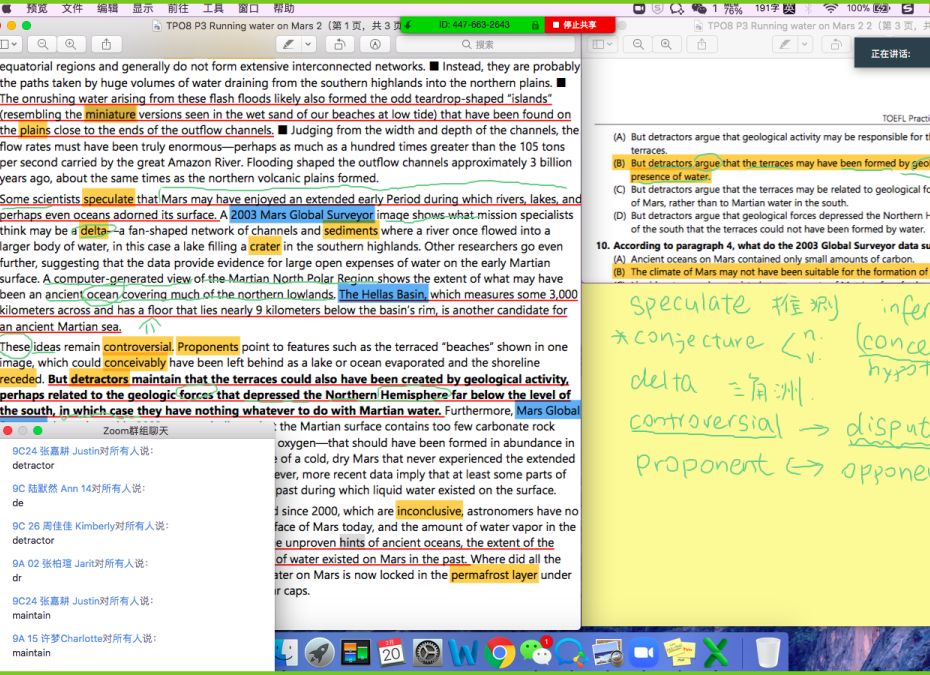
Task: Open highlight color dropdown arrow in right Preview
Action: pos(804,44)
